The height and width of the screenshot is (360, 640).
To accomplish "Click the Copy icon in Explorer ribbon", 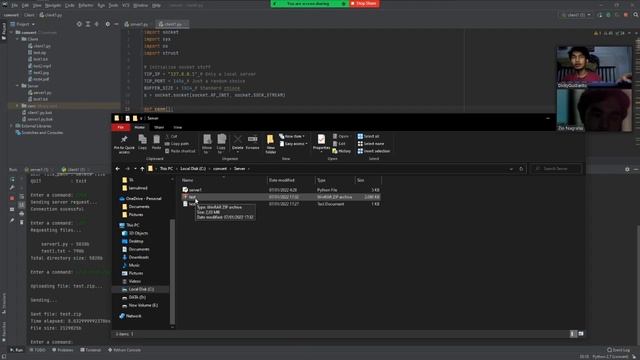I will tap(142, 139).
